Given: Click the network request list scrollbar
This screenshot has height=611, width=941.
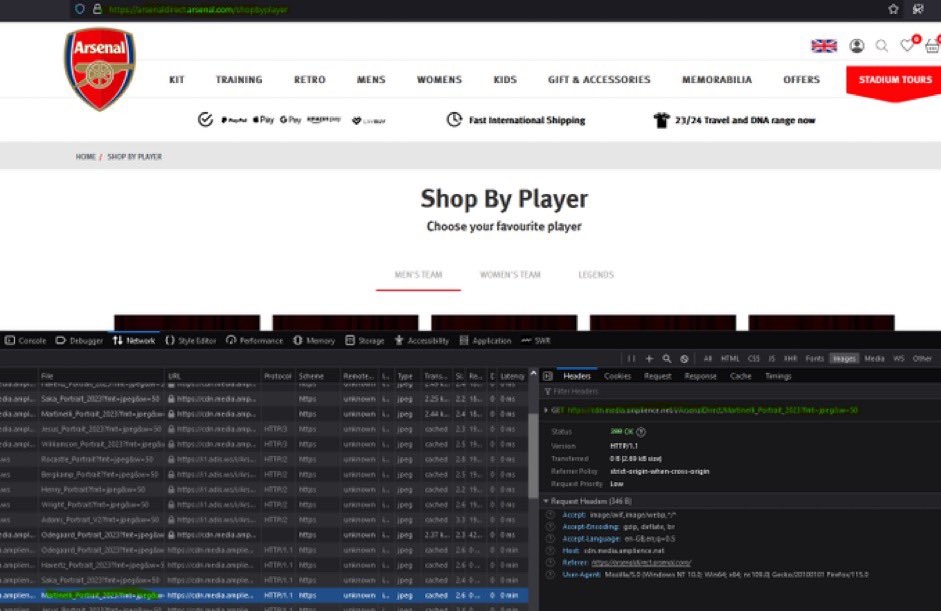Looking at the screenshot, I should click(533, 456).
